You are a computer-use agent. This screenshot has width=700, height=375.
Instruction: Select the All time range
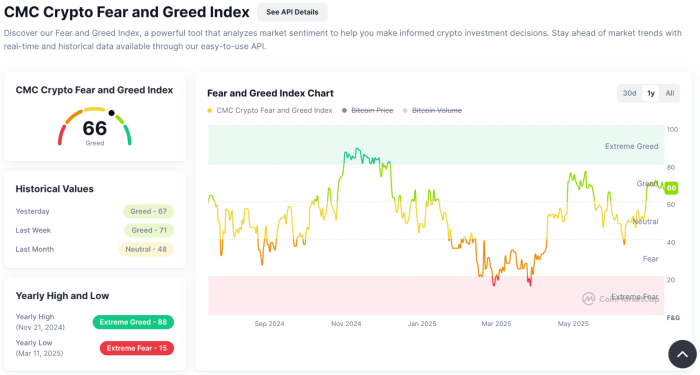pyautogui.click(x=670, y=93)
